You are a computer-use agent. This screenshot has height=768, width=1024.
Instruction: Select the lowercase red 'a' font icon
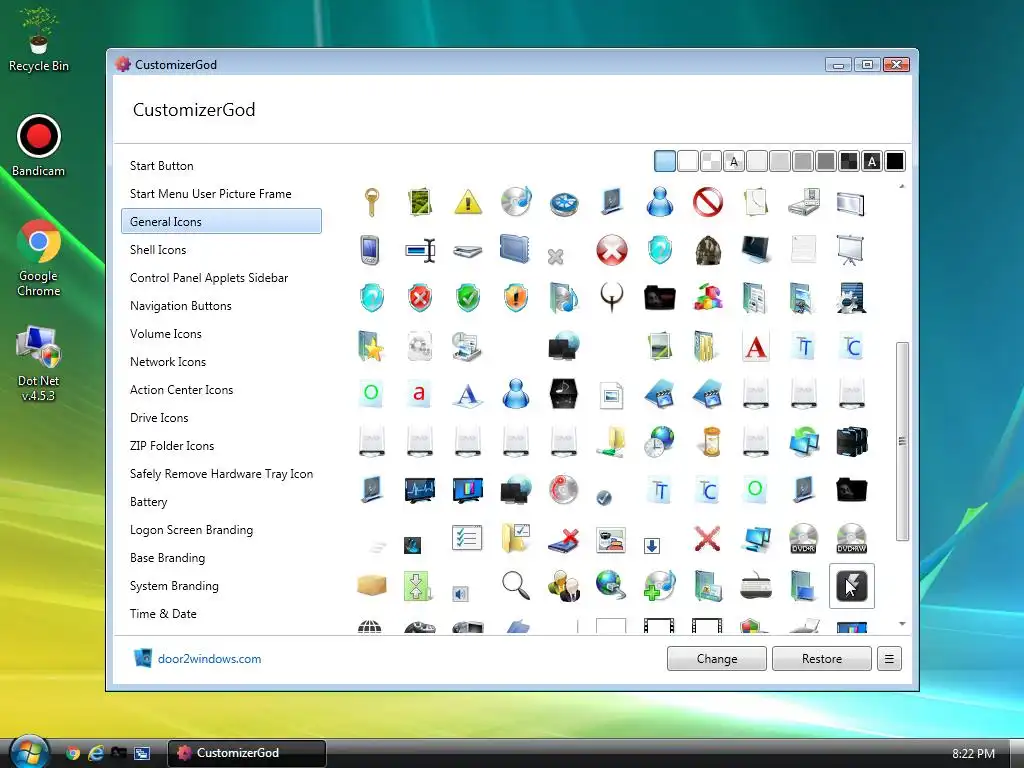coord(419,394)
